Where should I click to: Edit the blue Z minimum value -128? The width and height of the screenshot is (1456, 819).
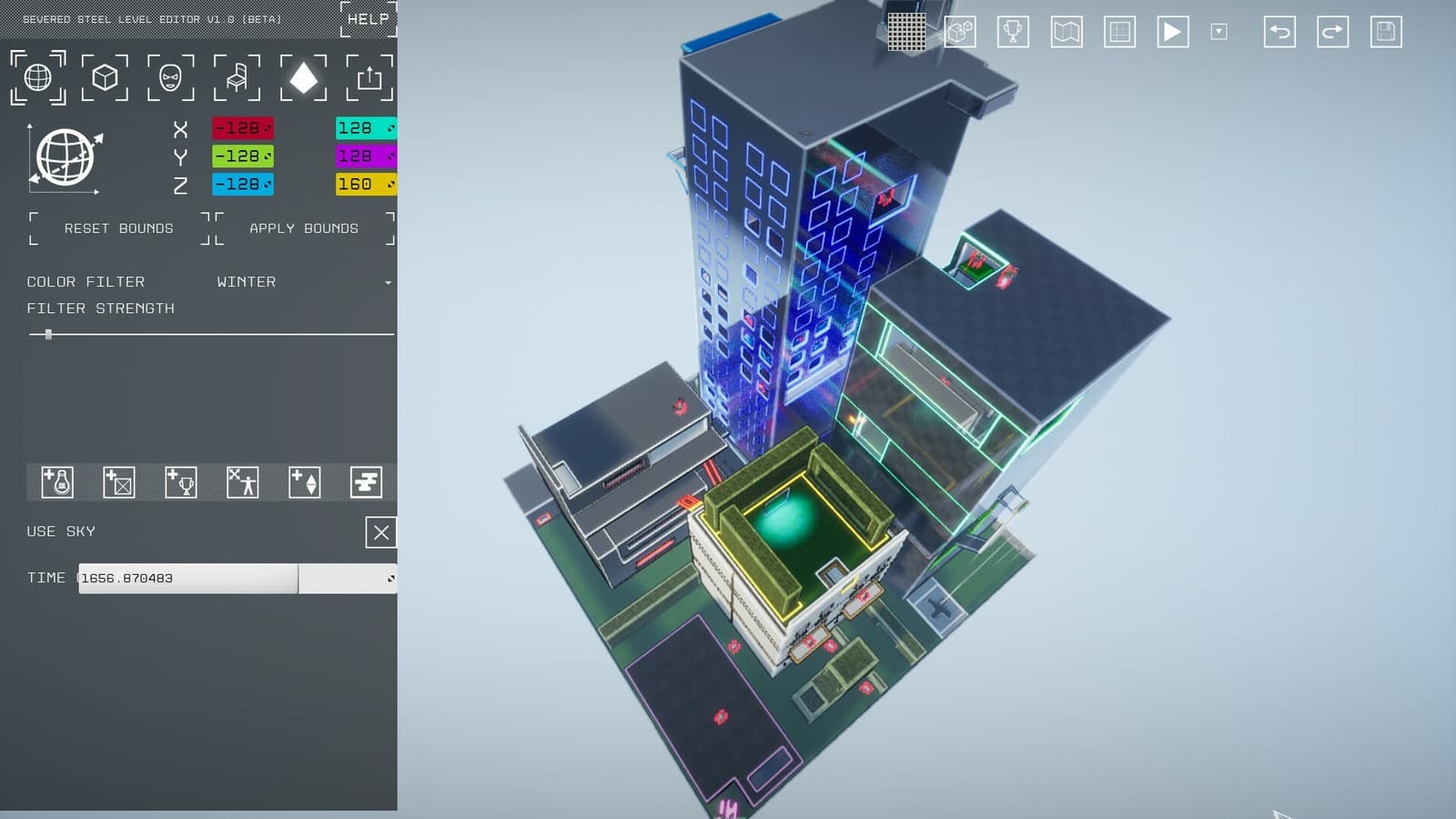pos(243,185)
